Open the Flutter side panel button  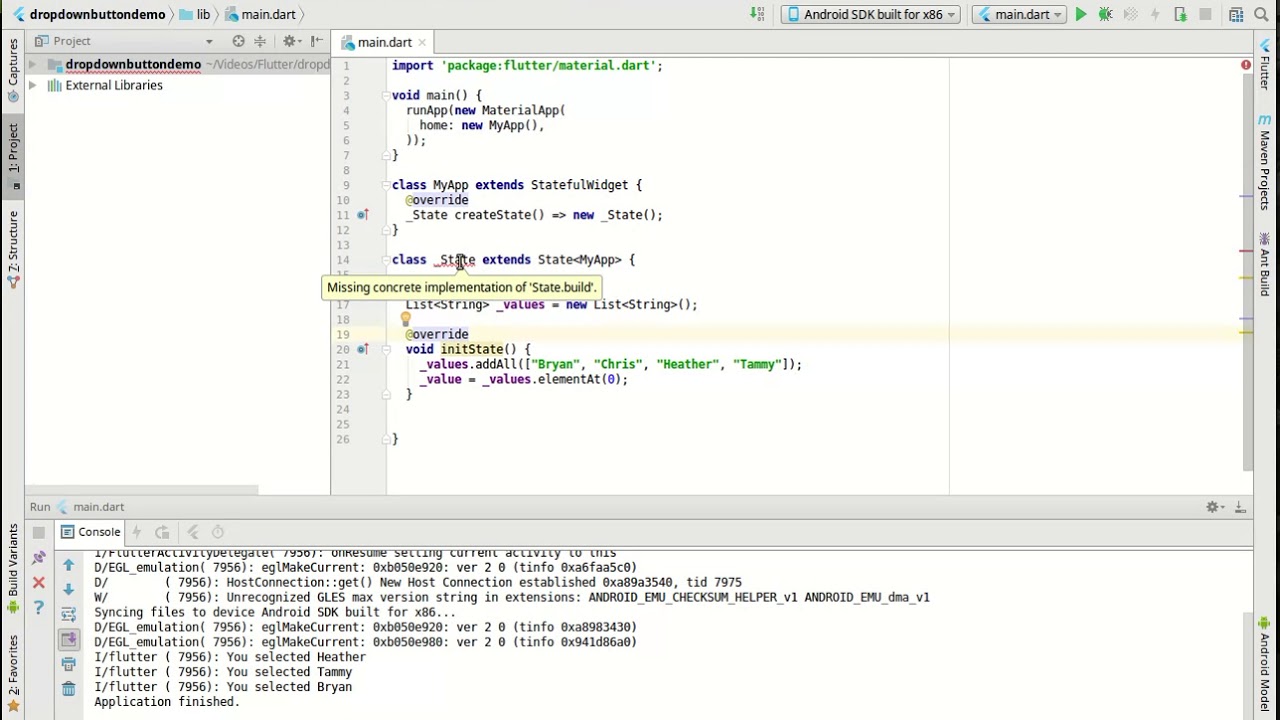1265,66
